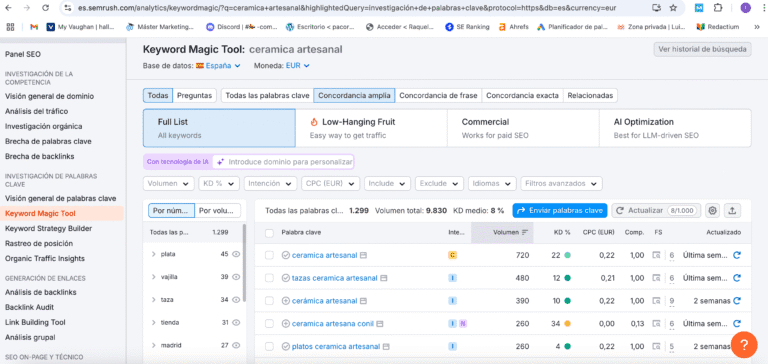768x364 pixels.
Task: Expand the 'tienda' keyword group
Action: pos(153,322)
